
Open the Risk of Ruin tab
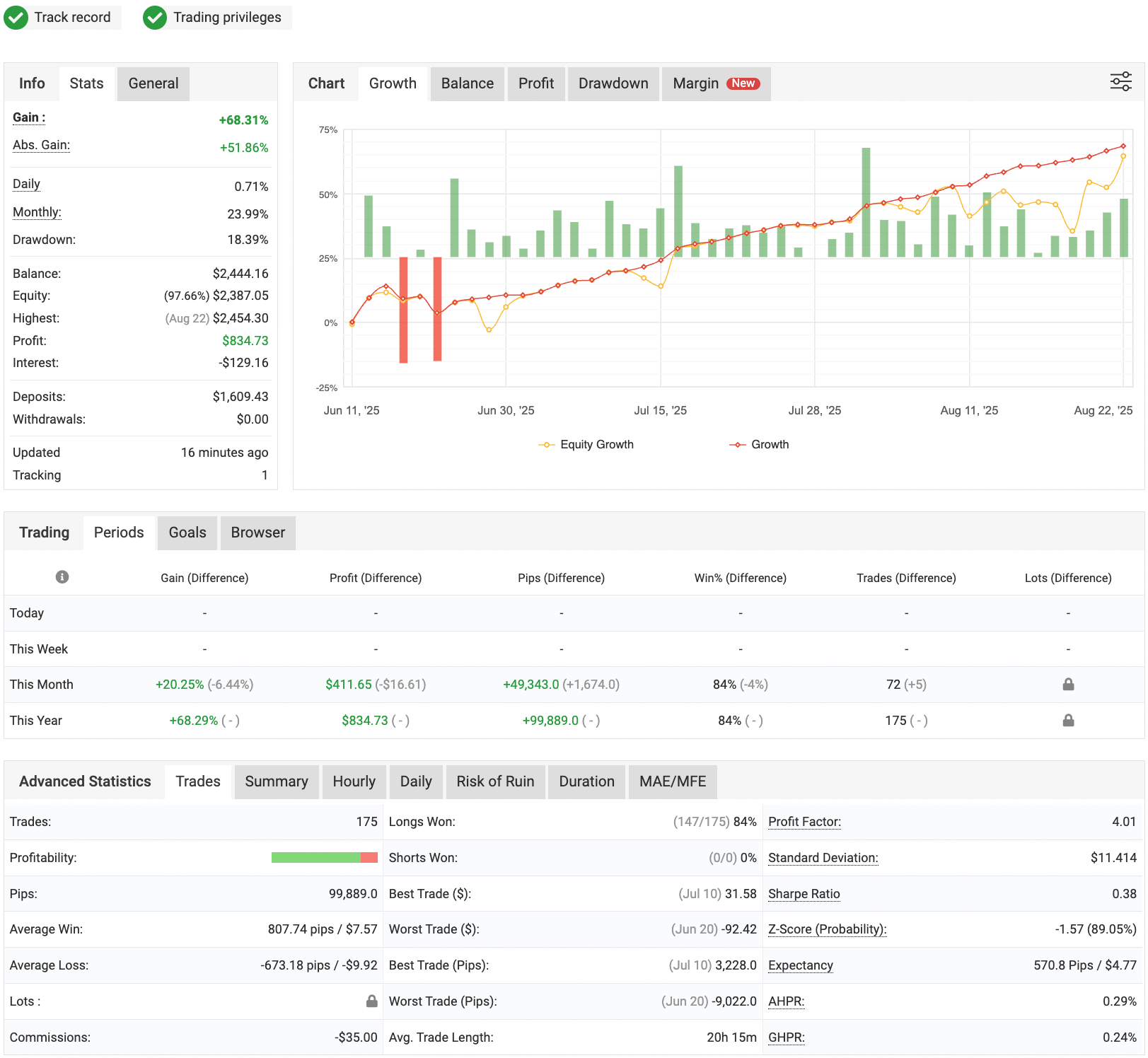[496, 781]
